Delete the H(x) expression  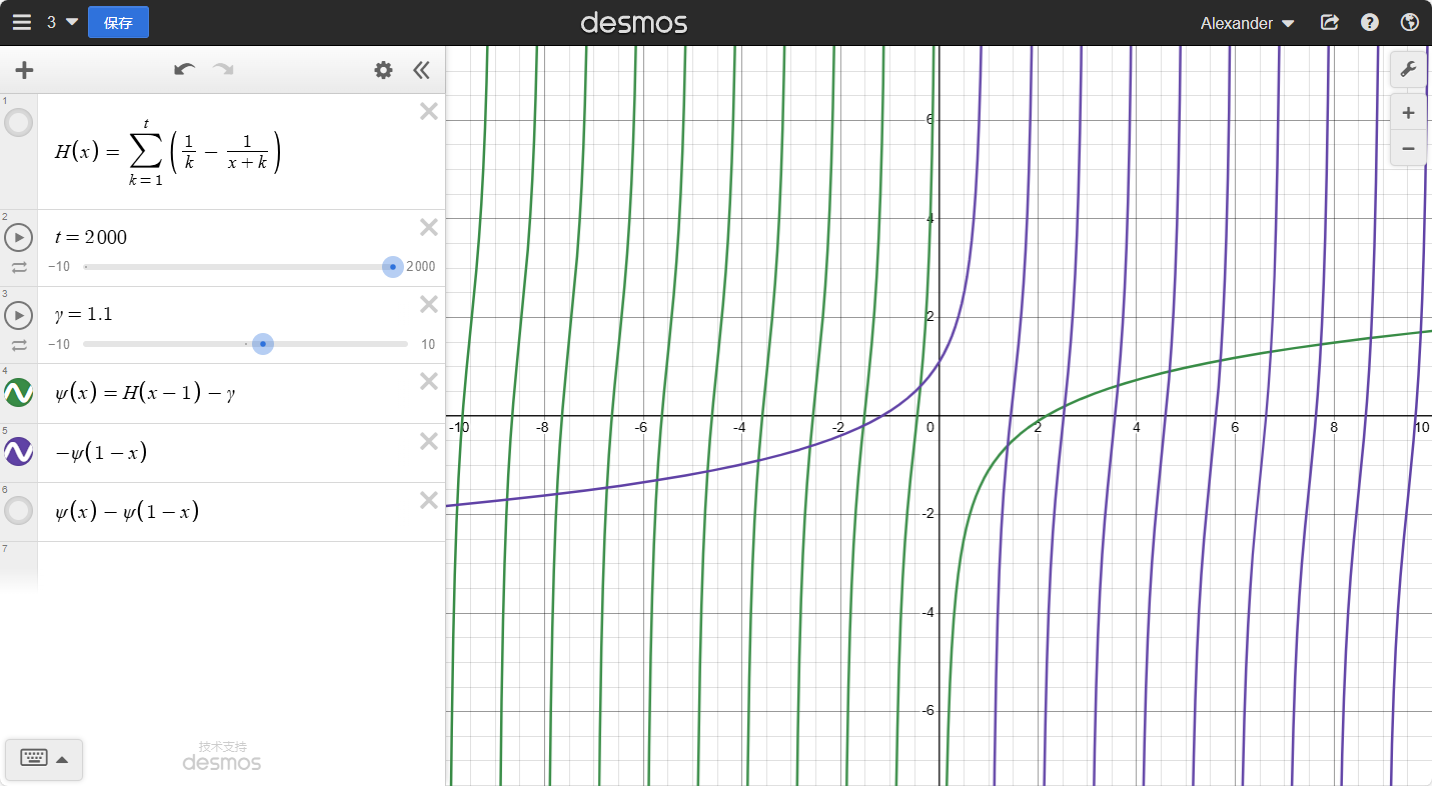click(429, 112)
